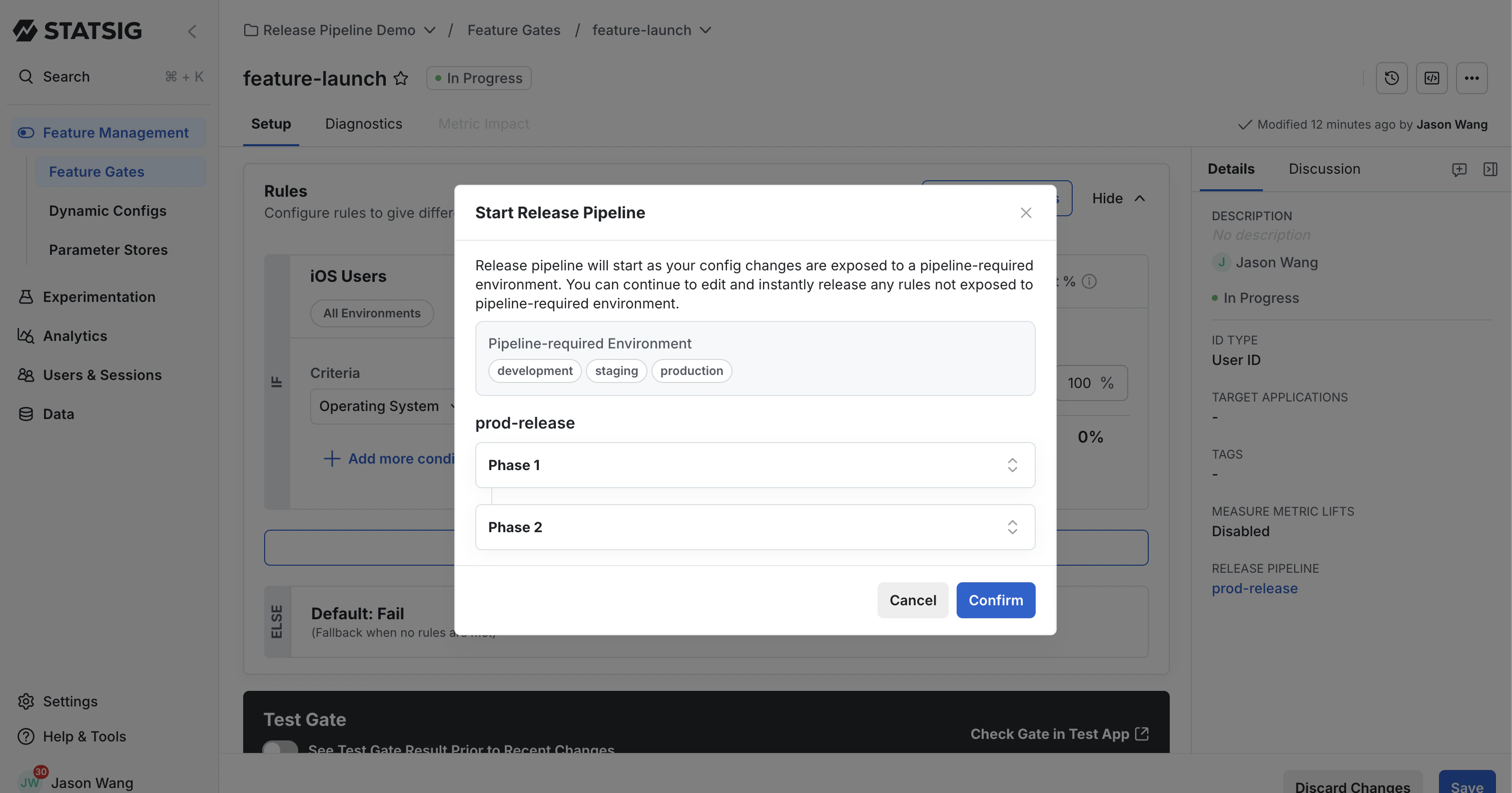Select Analytics in the left sidebar
Screen dimensions: 1512x793
75,335
